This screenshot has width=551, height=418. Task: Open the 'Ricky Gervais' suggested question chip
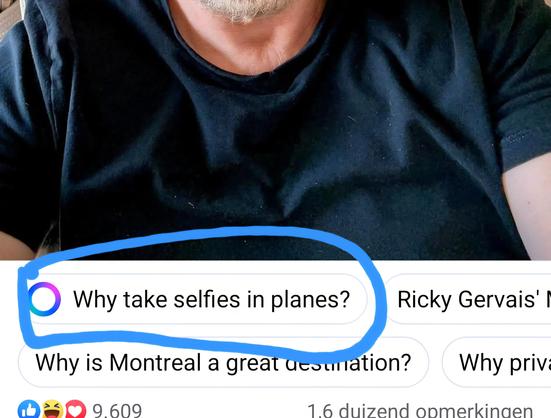(x=469, y=299)
